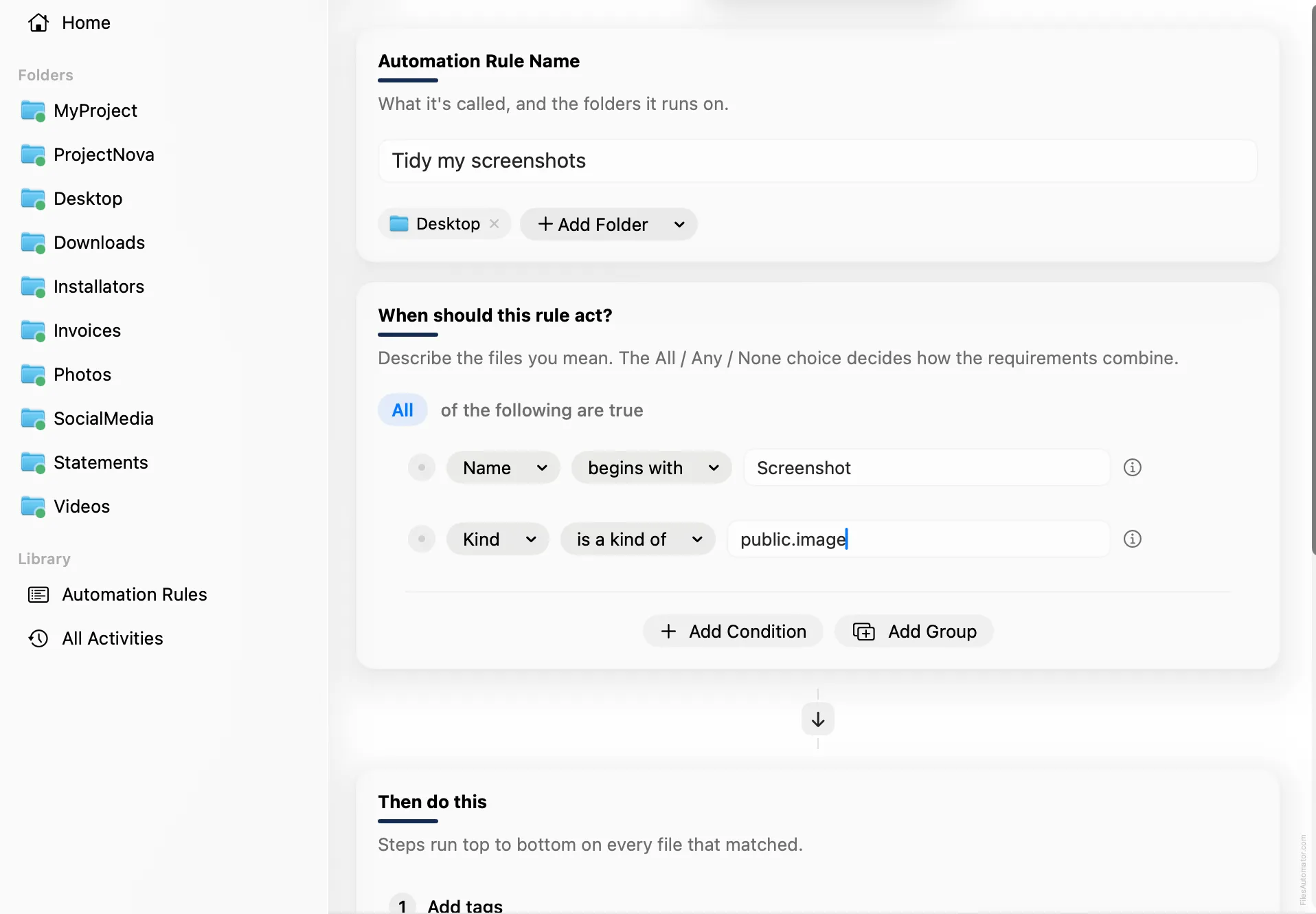Click the Invoices folder icon

[x=33, y=331]
